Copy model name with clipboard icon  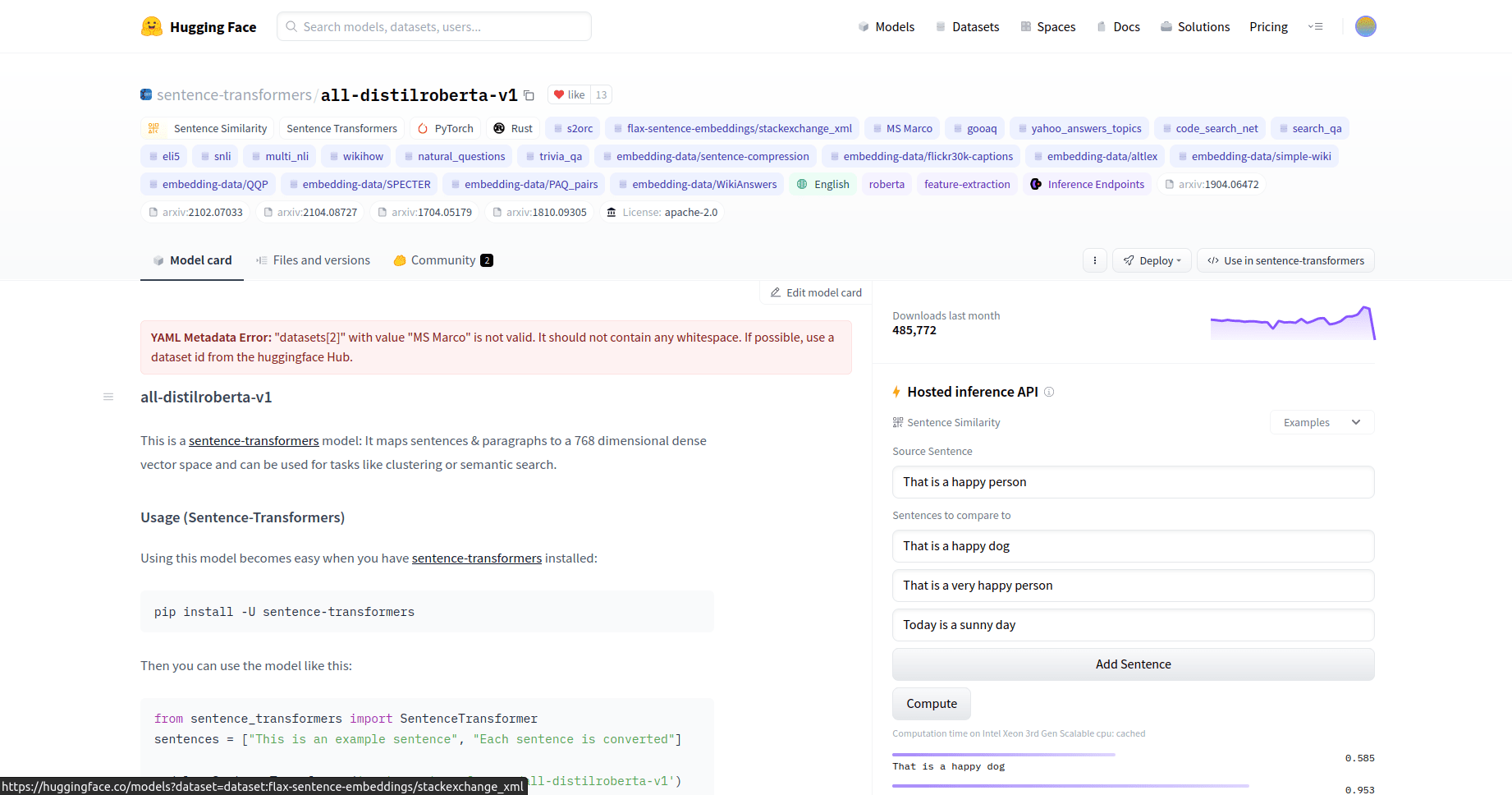tap(529, 96)
